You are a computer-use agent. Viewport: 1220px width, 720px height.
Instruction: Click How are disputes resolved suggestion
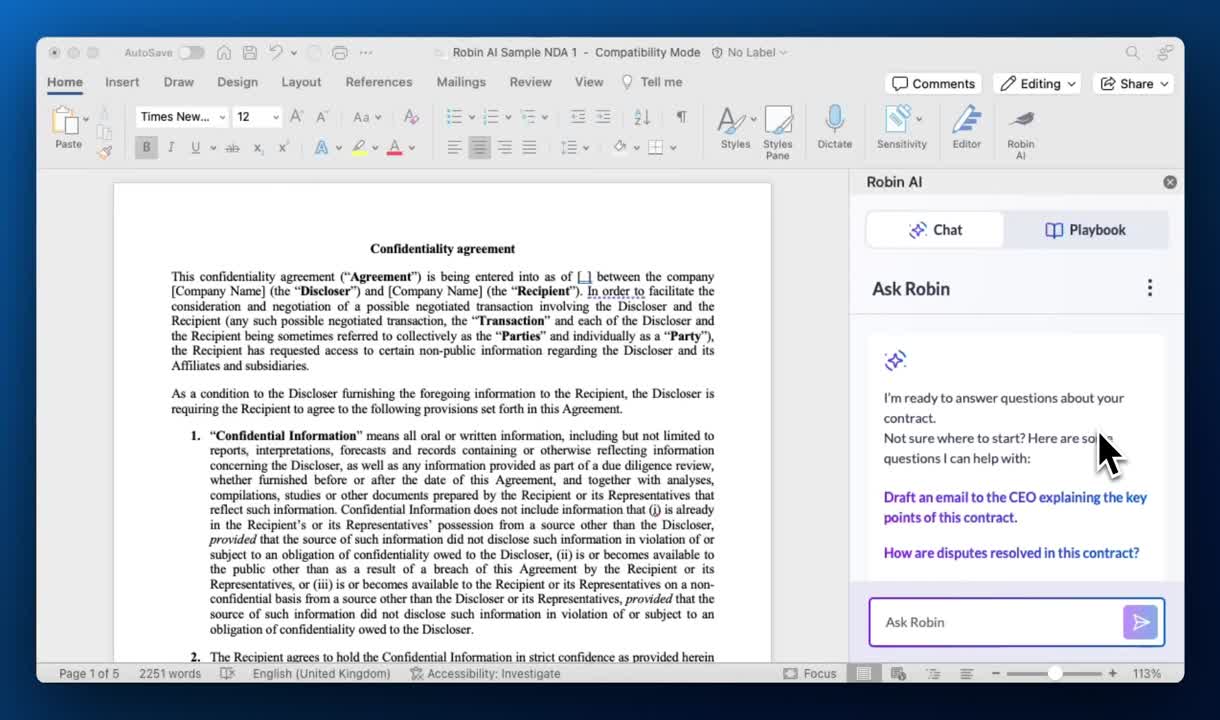[1011, 553]
